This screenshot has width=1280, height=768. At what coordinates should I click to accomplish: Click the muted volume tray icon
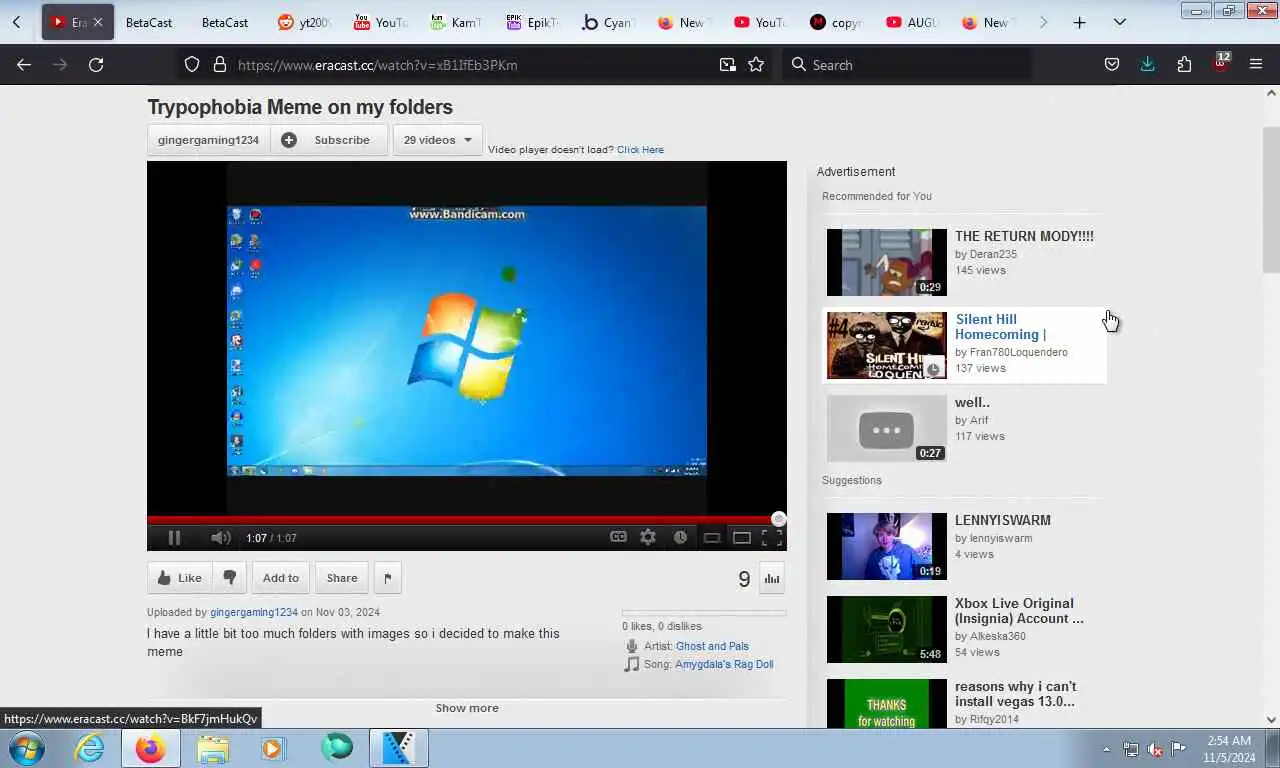[x=1155, y=749]
